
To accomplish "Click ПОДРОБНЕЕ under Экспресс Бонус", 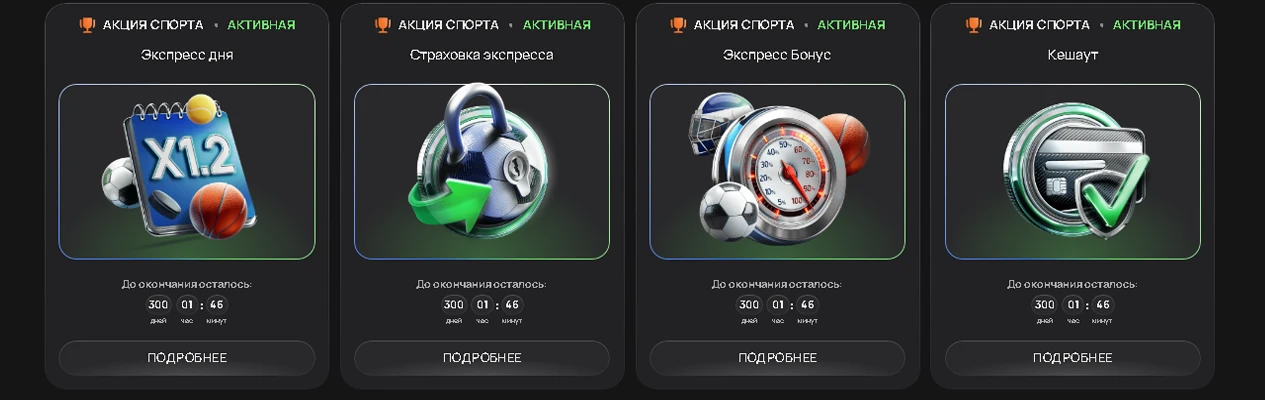I will click(777, 358).
